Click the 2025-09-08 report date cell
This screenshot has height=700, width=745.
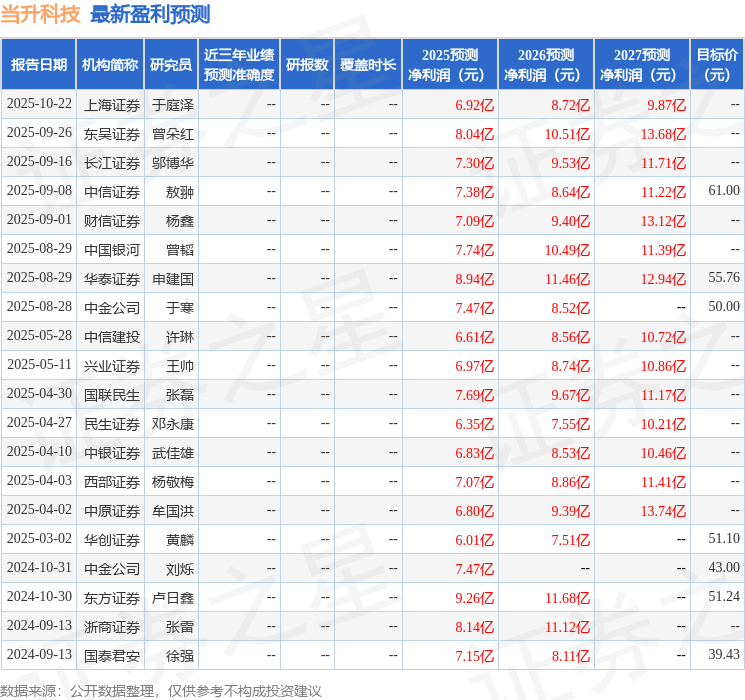(39, 191)
